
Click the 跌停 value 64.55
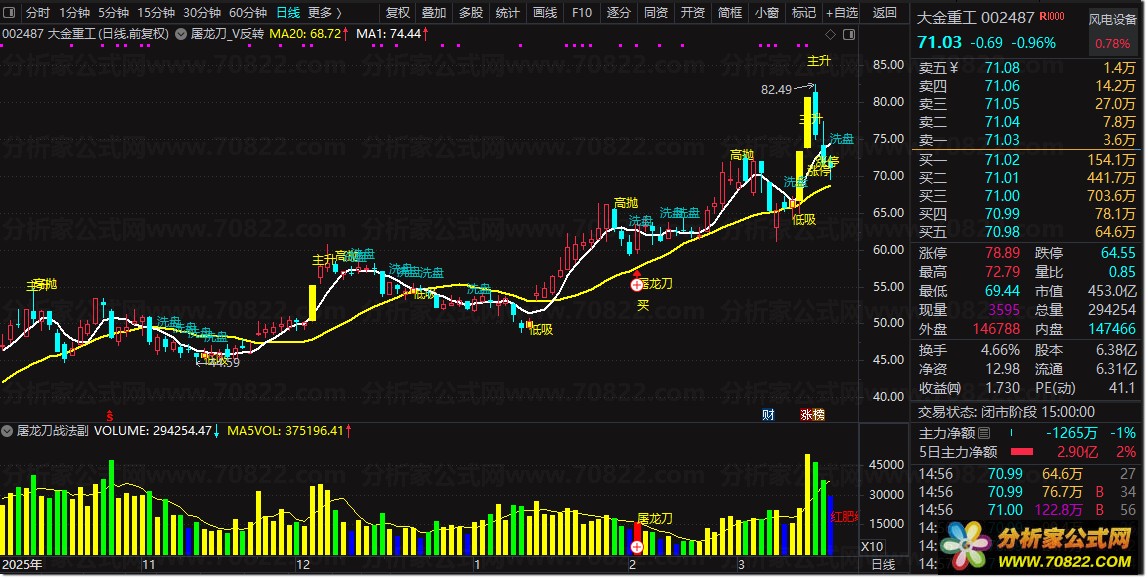coord(1118,253)
